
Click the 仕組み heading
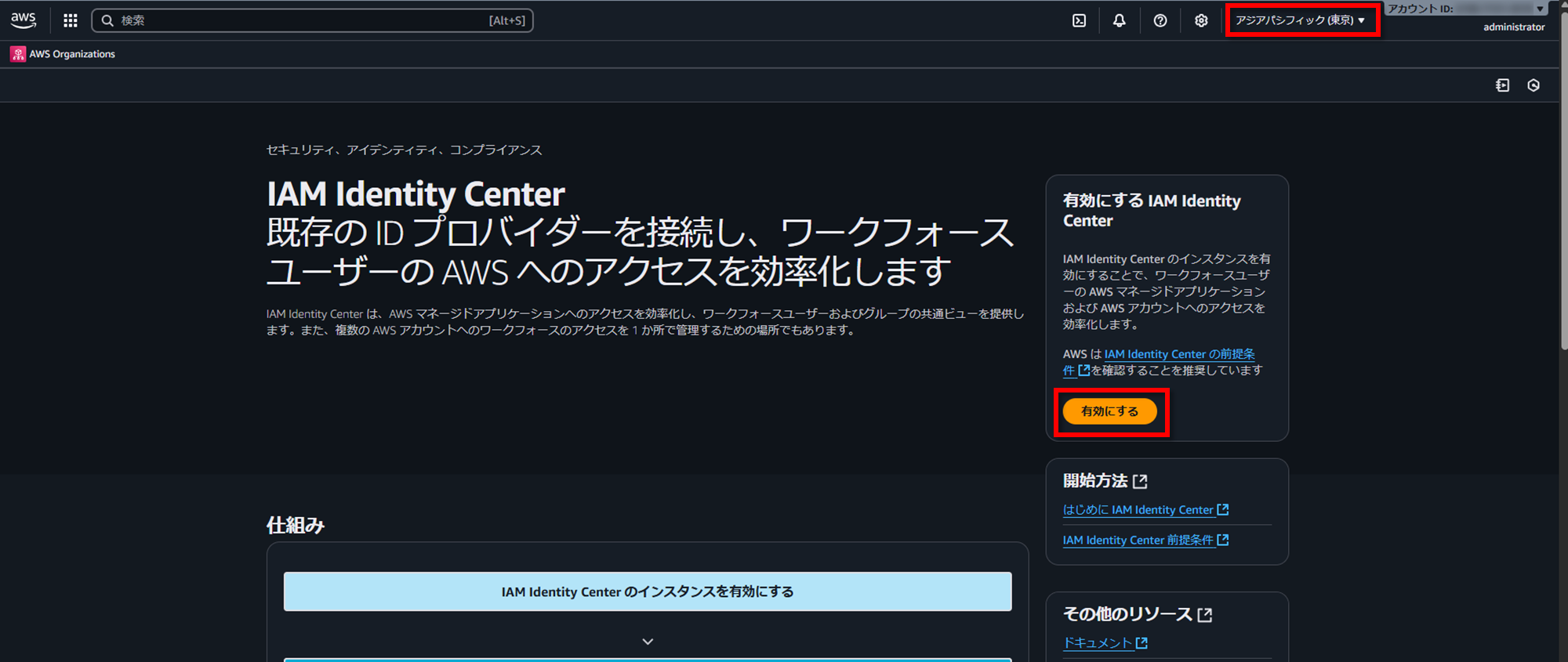pyautogui.click(x=296, y=525)
